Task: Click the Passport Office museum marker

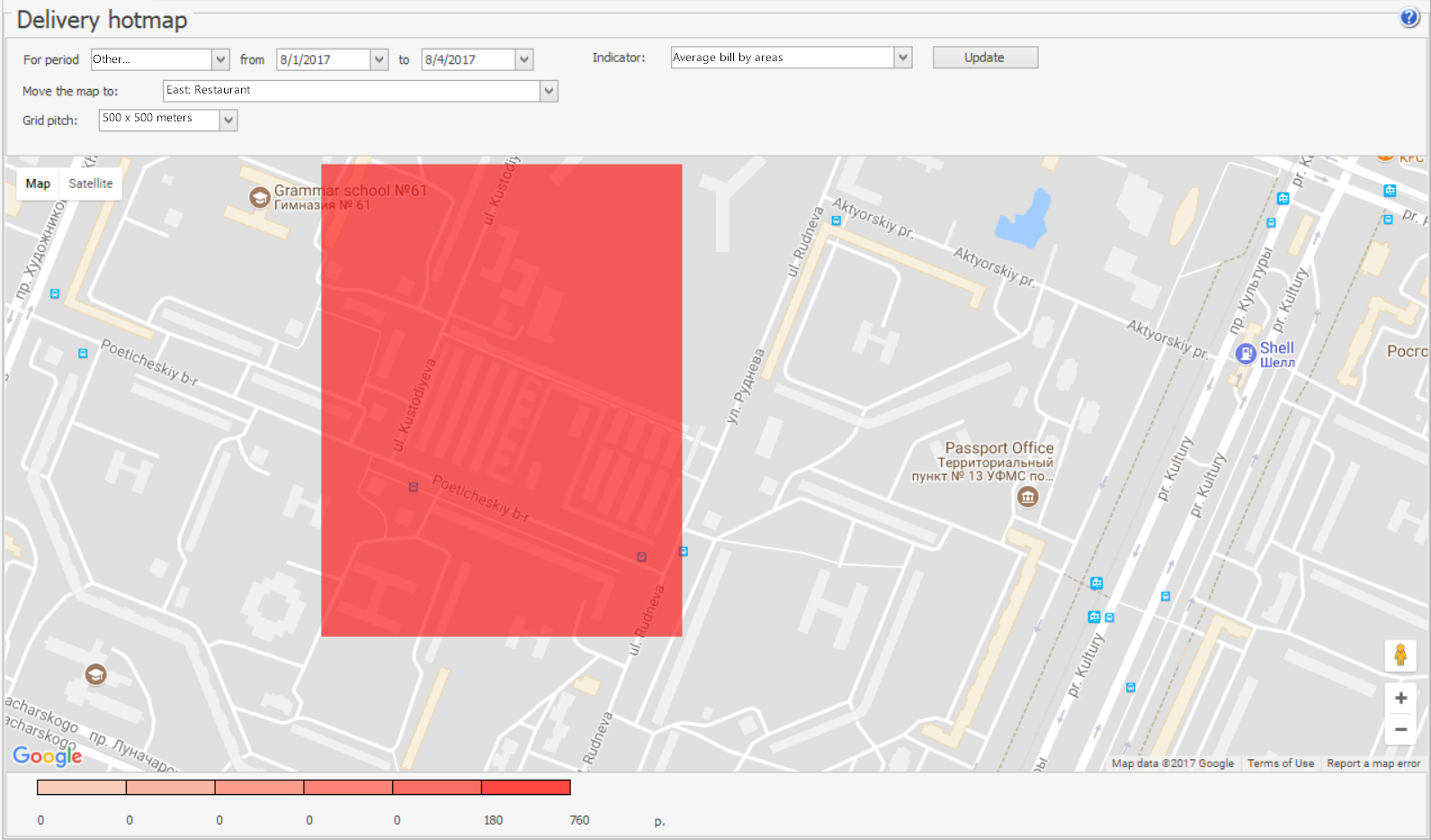Action: 1027,496
